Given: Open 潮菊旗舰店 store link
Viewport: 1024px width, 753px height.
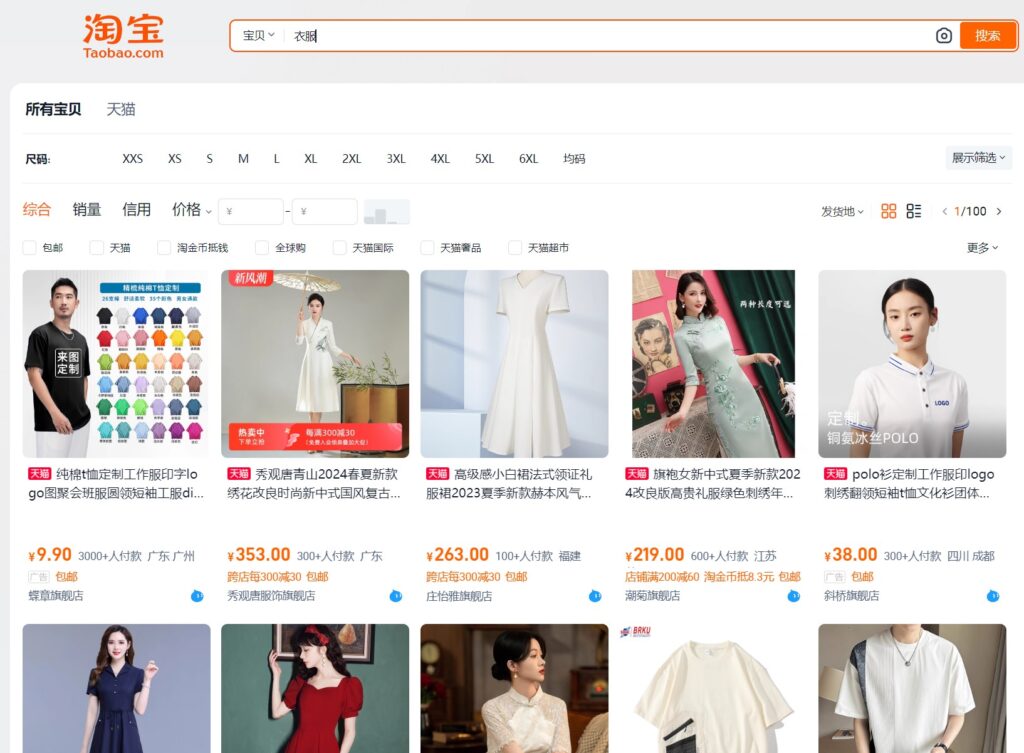Looking at the screenshot, I should [652, 596].
